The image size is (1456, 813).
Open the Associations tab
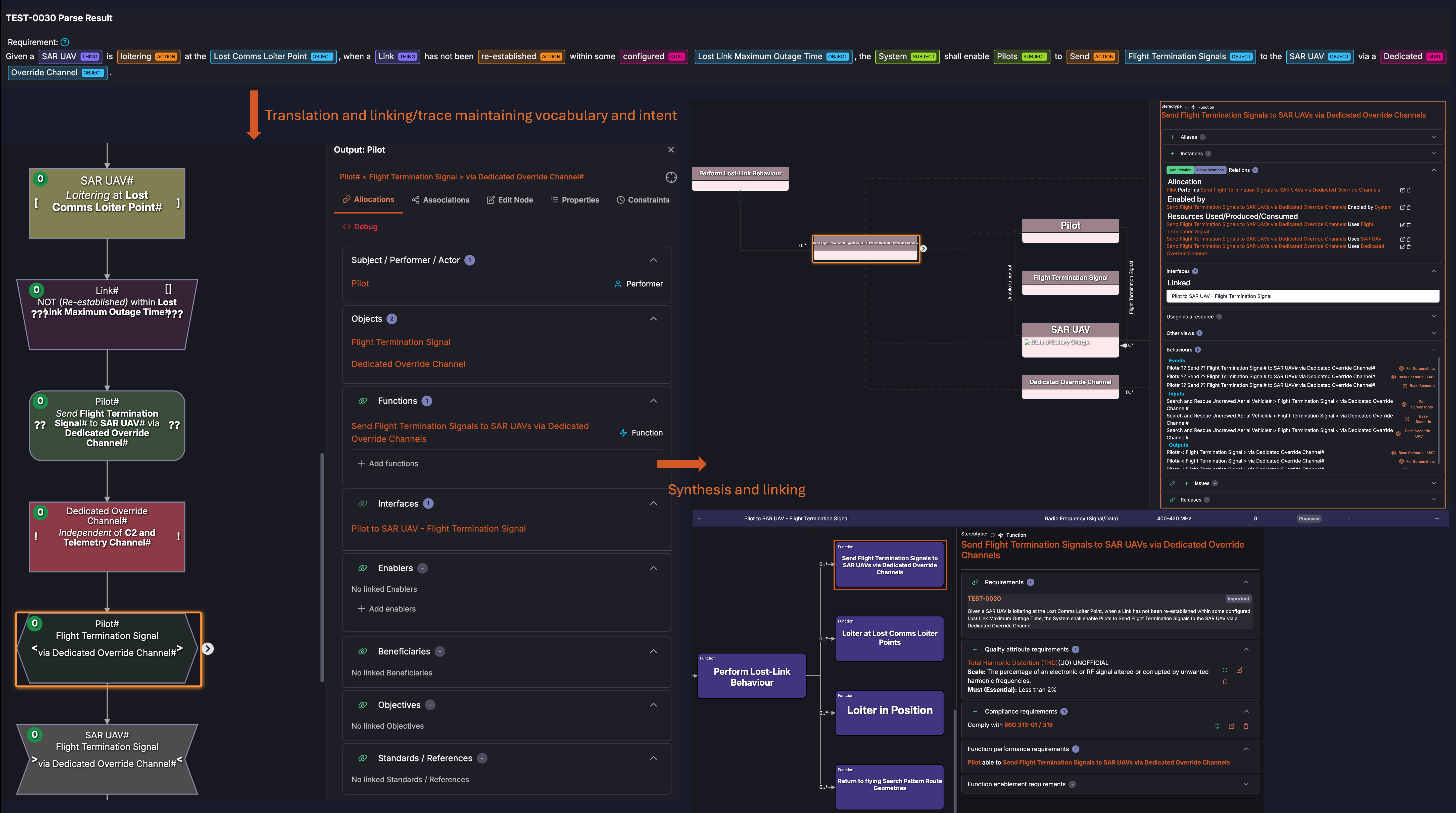[441, 200]
